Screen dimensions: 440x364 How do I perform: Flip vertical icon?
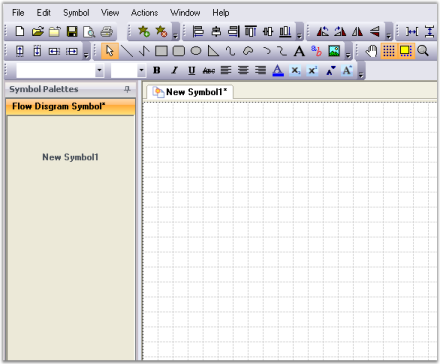point(375,32)
